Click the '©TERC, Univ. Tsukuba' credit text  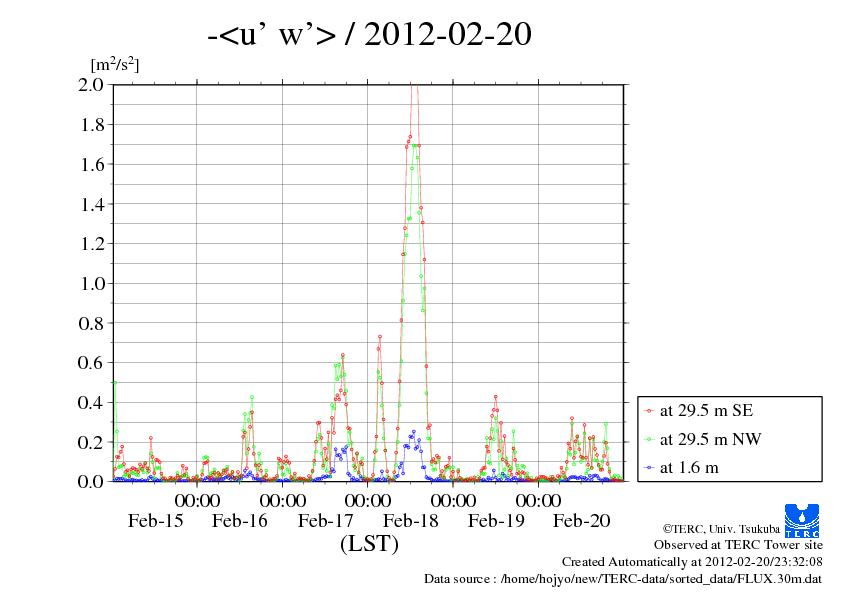(721, 528)
